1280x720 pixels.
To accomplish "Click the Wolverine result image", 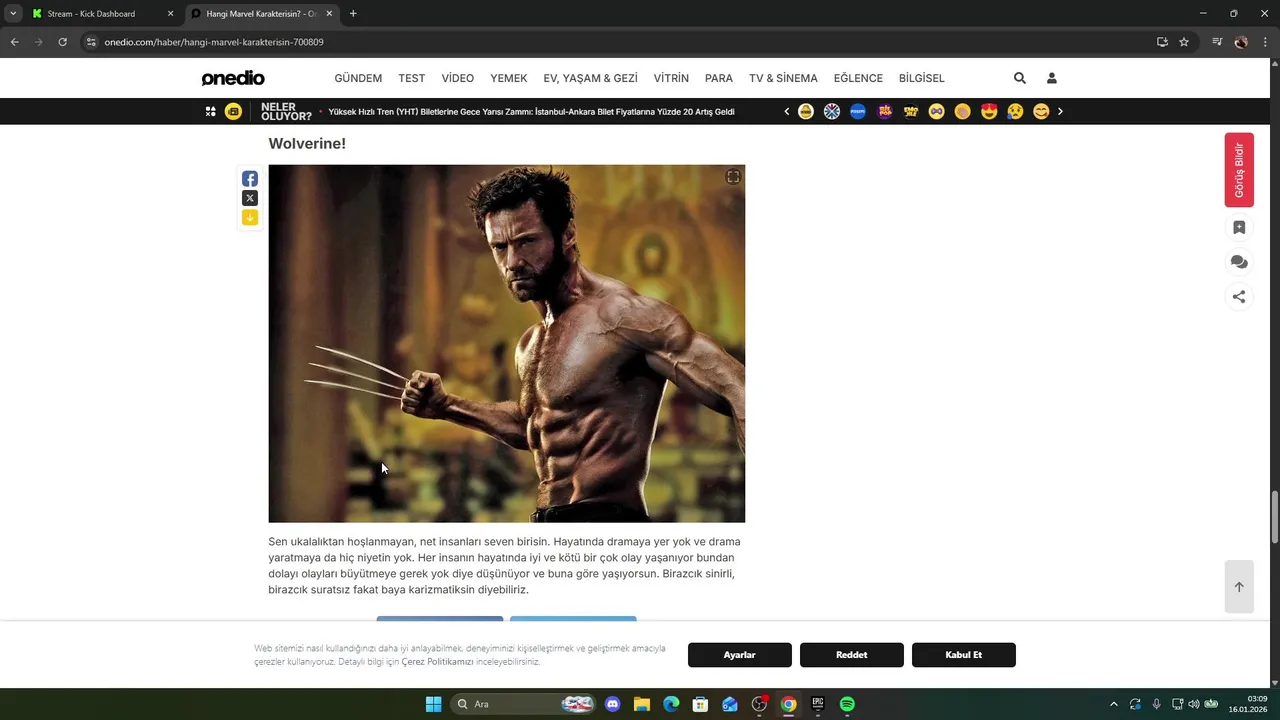I will (x=506, y=343).
